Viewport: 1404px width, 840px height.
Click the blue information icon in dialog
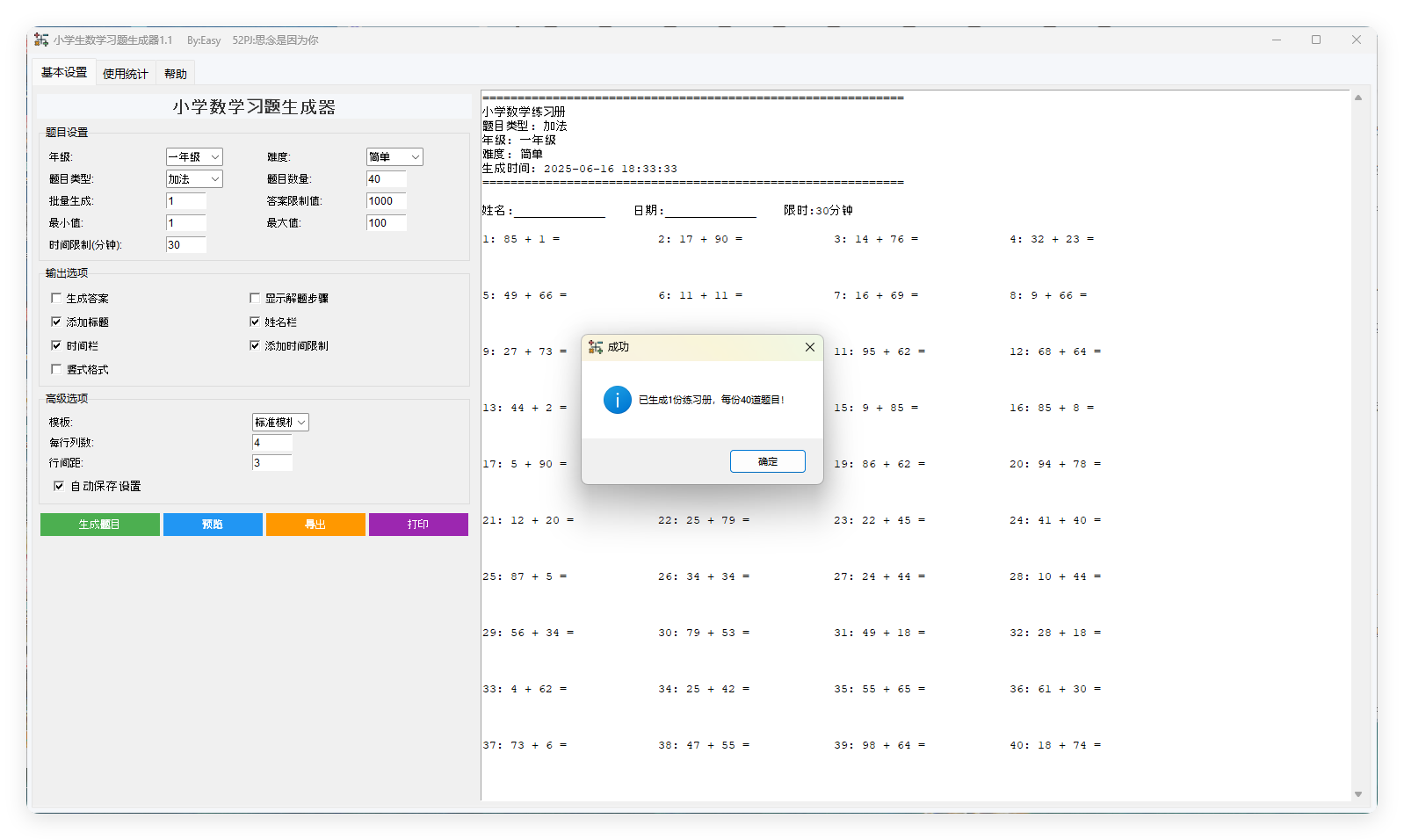pos(617,400)
